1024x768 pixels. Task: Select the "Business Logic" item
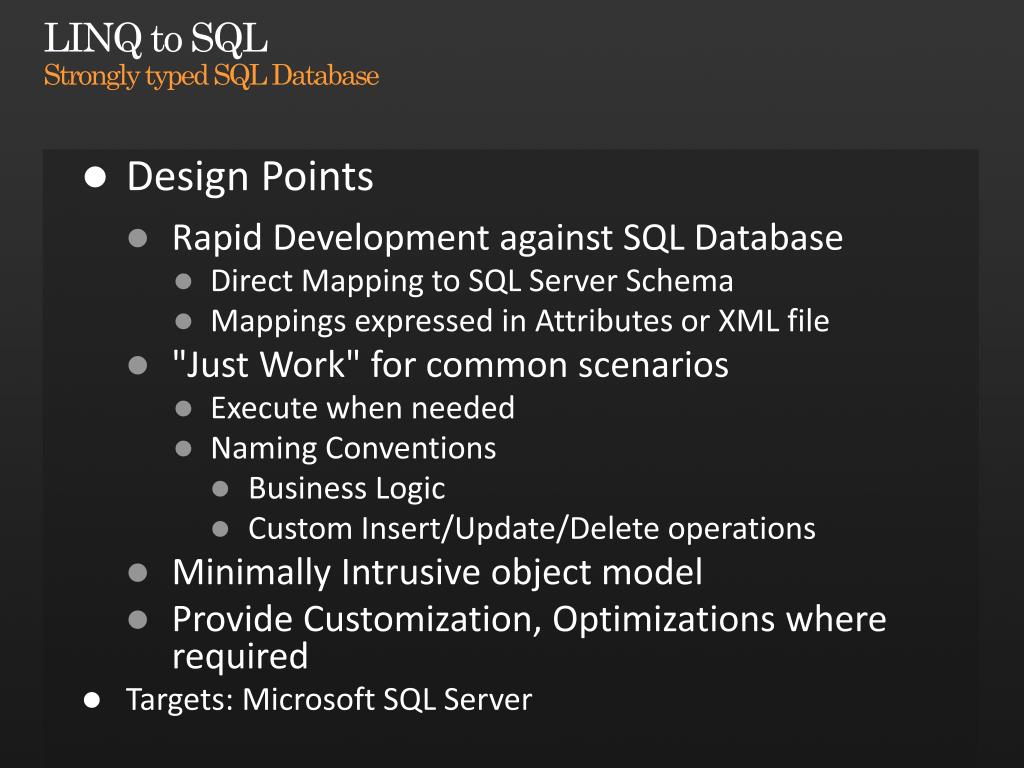click(346, 488)
